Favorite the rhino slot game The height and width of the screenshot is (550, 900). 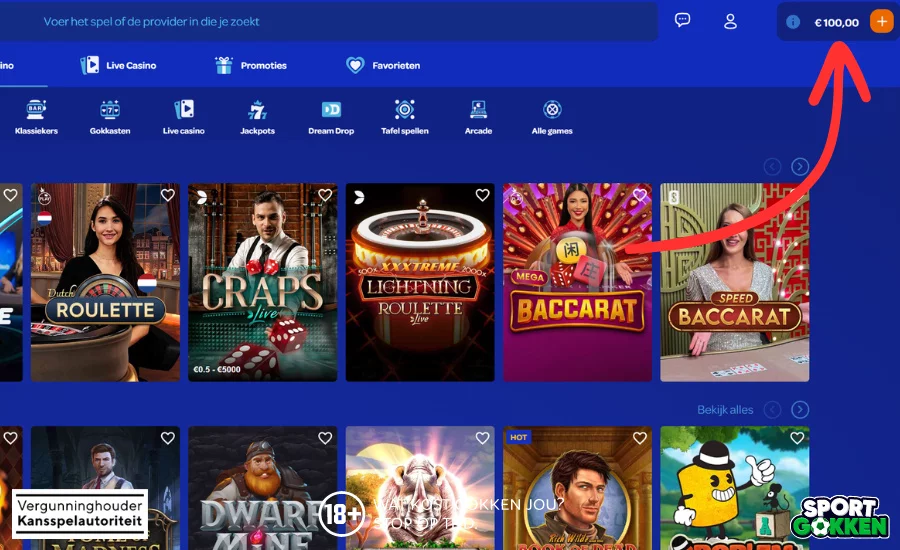coord(482,438)
